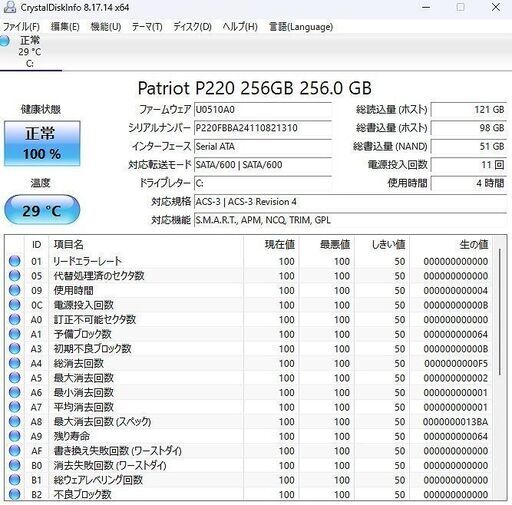512x505 pixels.
Task: Click raw value 0000000000F5 in A4 row
Action: pyautogui.click(x=455, y=363)
